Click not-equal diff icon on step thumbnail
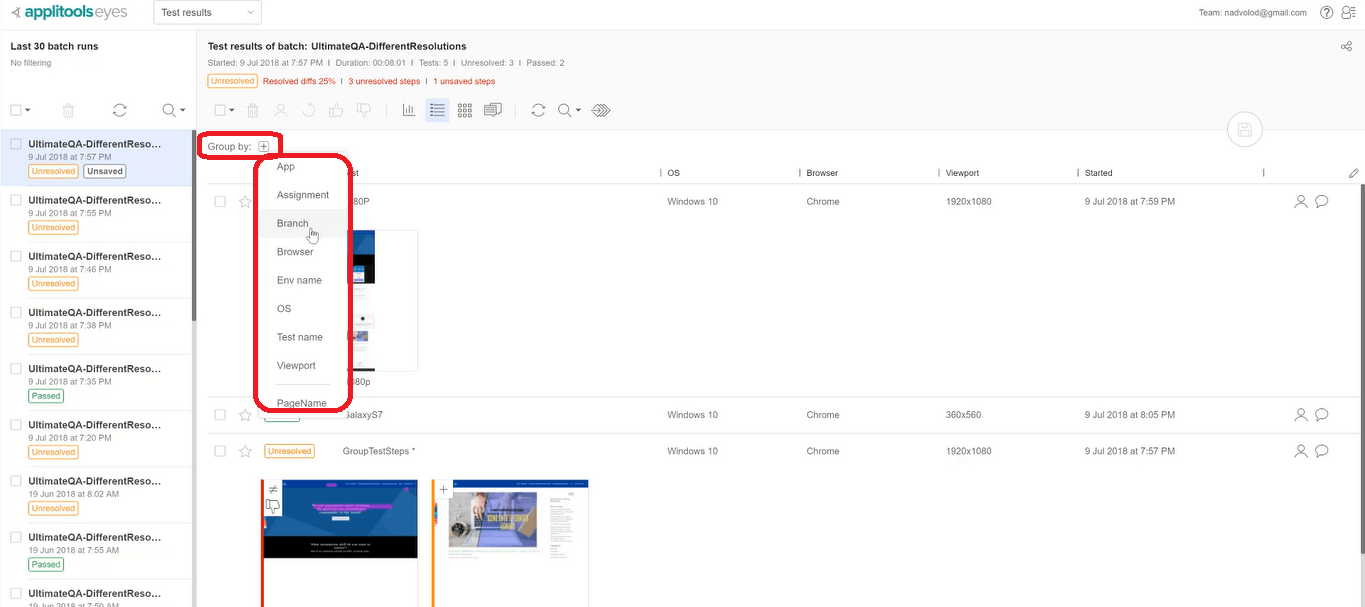Screen dimensions: 1365x607 pos(273,489)
